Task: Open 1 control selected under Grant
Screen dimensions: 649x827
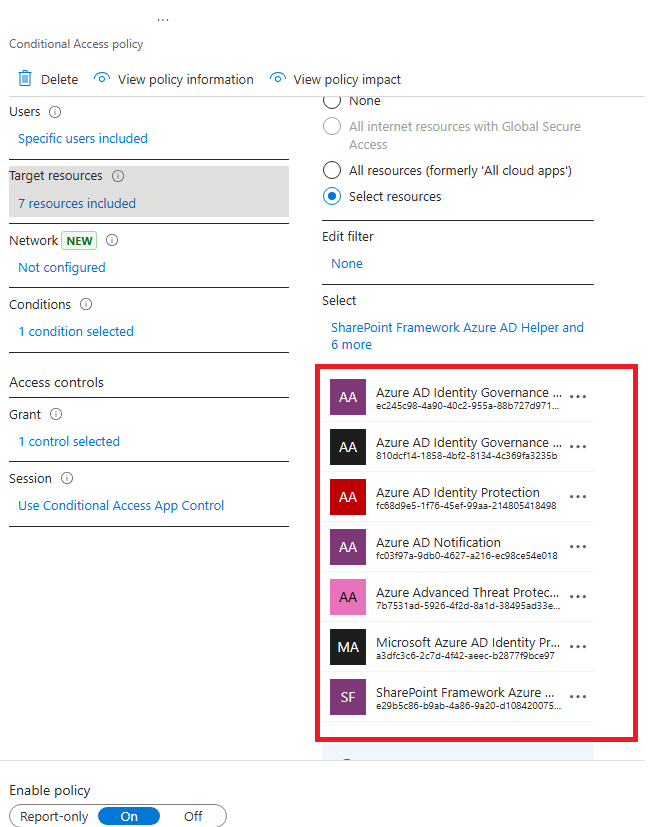Action: [69, 441]
